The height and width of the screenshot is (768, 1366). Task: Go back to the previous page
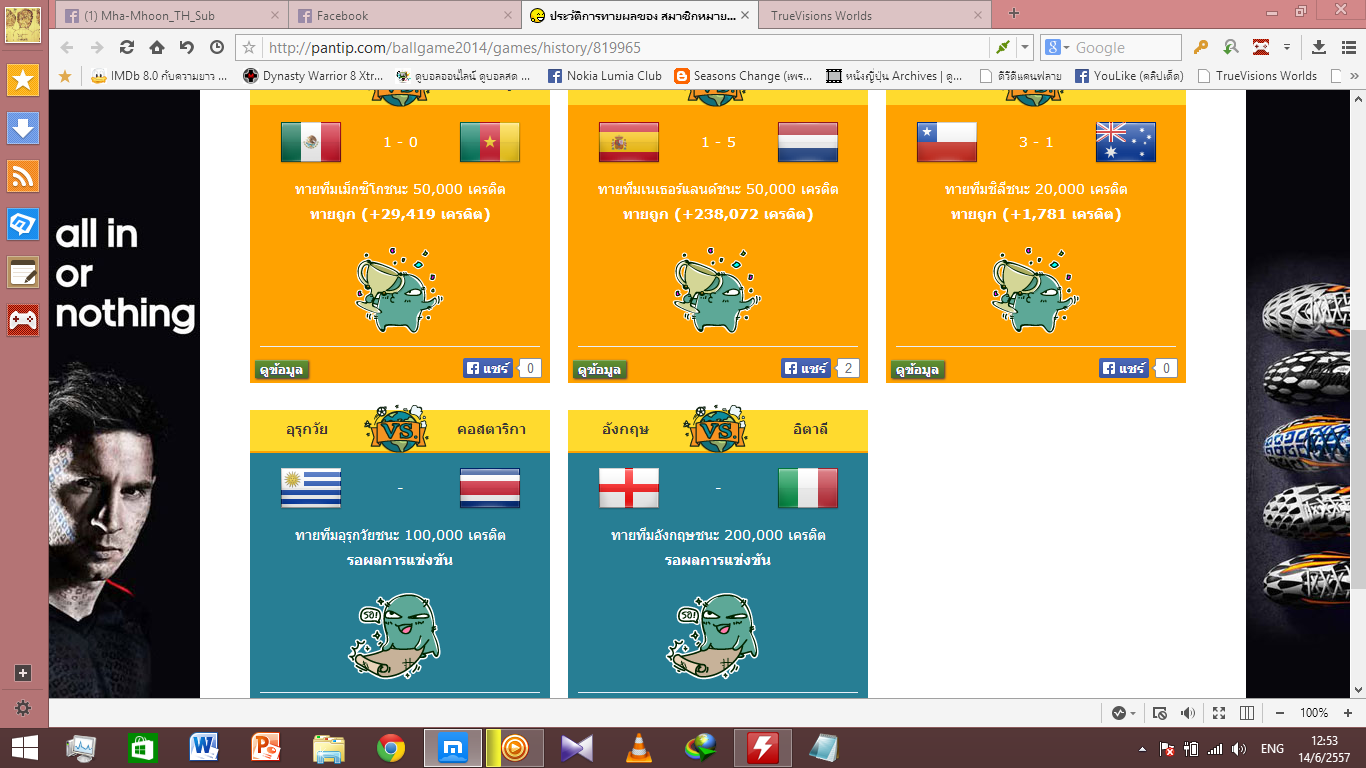[x=67, y=47]
